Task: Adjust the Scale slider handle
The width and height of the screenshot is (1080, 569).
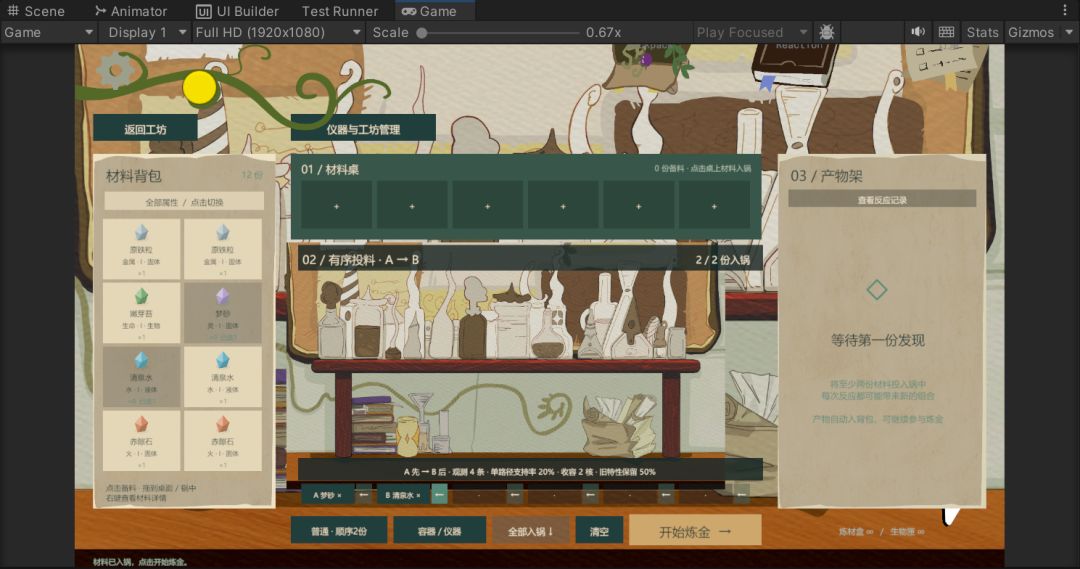Action: 422,32
